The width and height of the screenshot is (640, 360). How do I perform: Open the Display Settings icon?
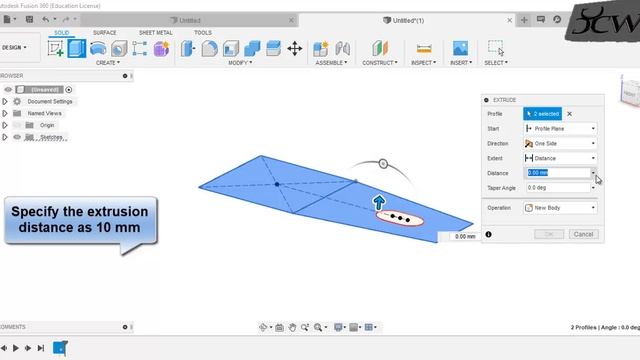338,327
